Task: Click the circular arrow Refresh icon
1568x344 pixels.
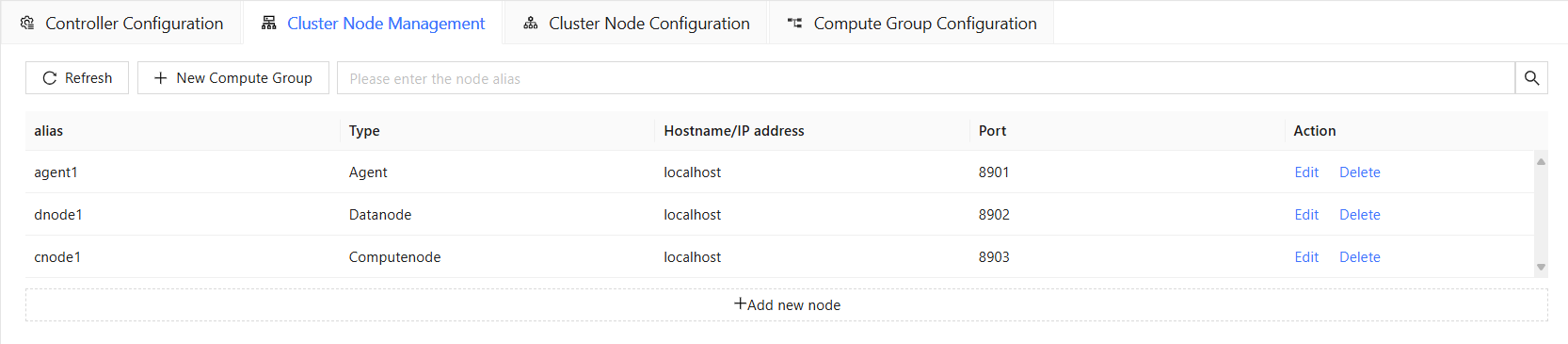Action: 50,78
